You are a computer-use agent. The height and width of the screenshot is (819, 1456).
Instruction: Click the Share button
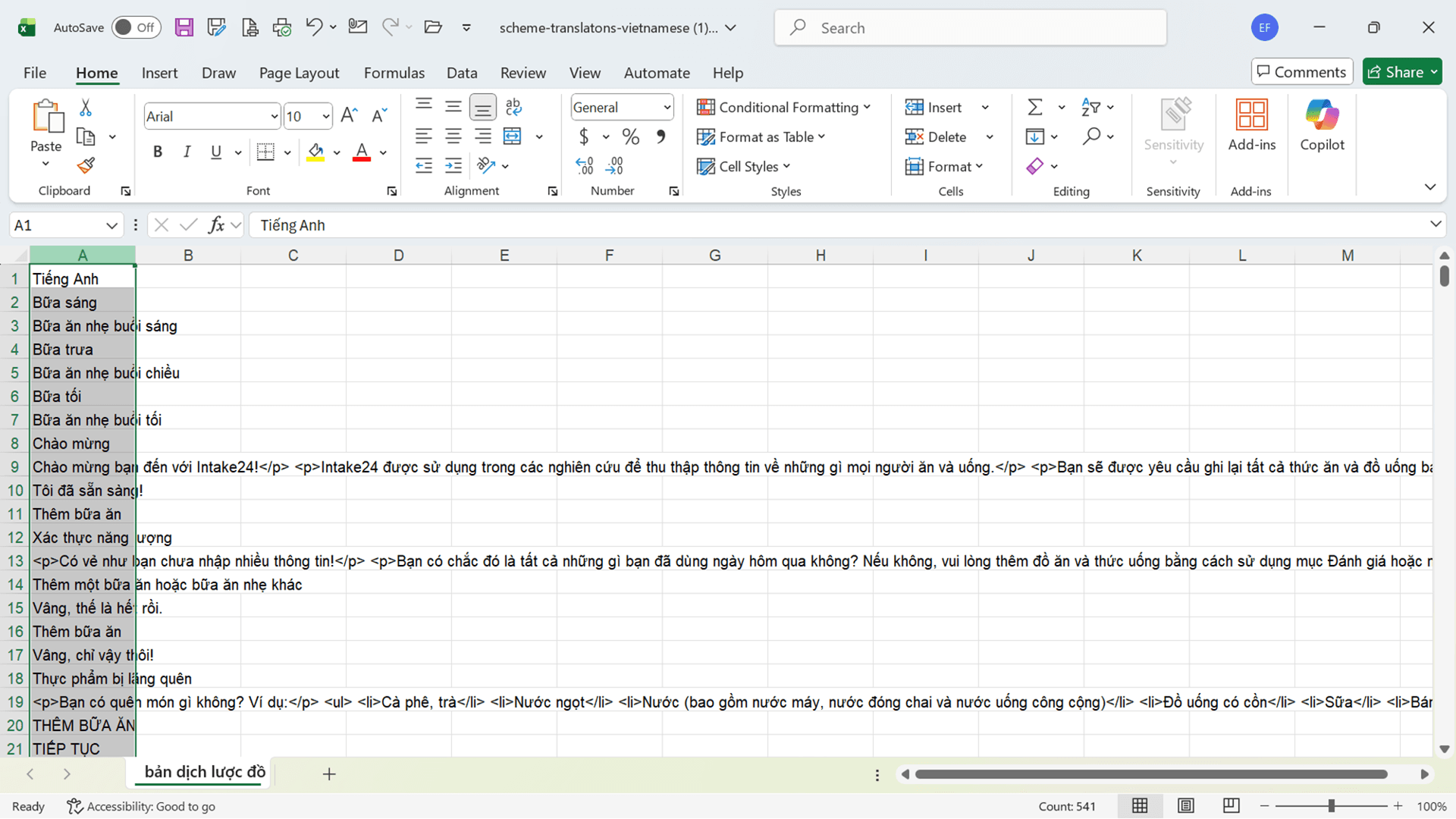point(1402,72)
